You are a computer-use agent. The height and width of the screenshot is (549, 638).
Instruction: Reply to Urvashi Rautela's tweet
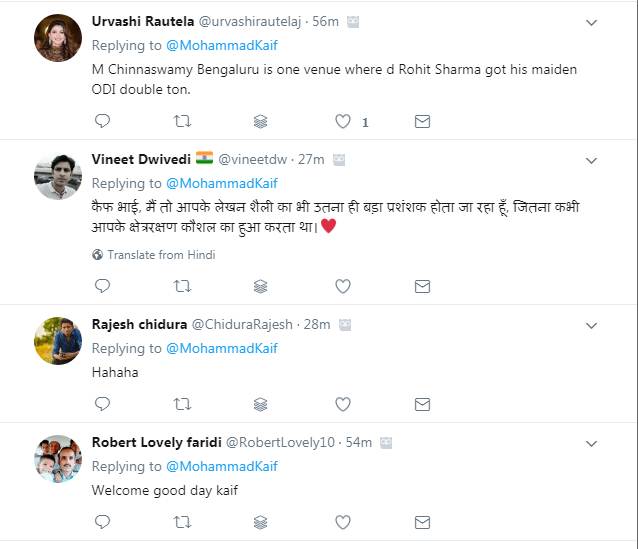pyautogui.click(x=102, y=121)
